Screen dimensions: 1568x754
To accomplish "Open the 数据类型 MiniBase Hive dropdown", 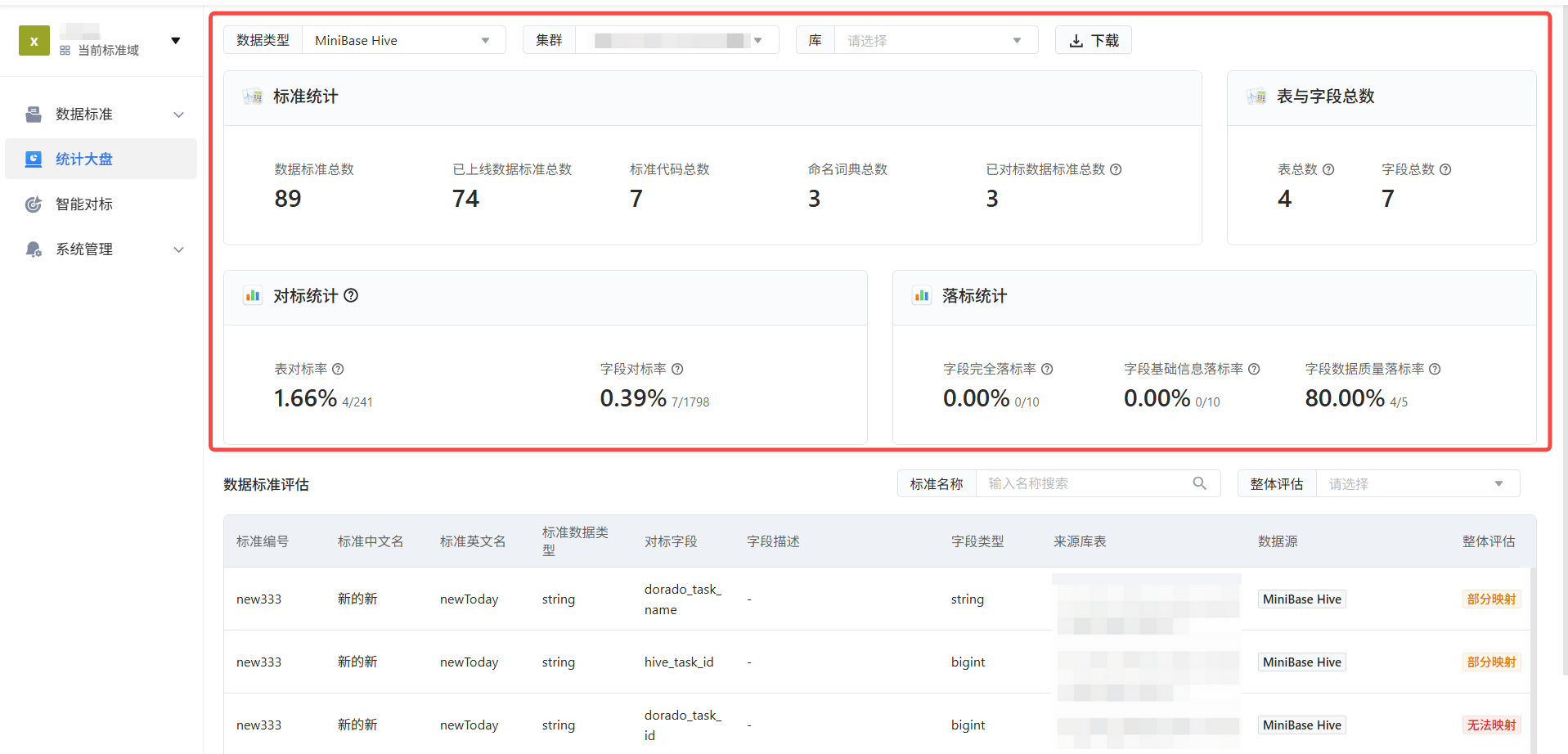I will [x=403, y=40].
